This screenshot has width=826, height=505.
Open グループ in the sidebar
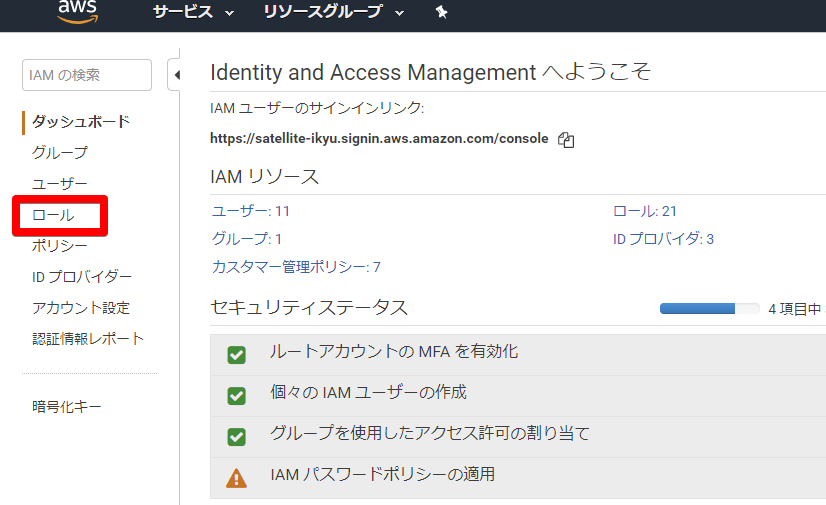pos(60,153)
